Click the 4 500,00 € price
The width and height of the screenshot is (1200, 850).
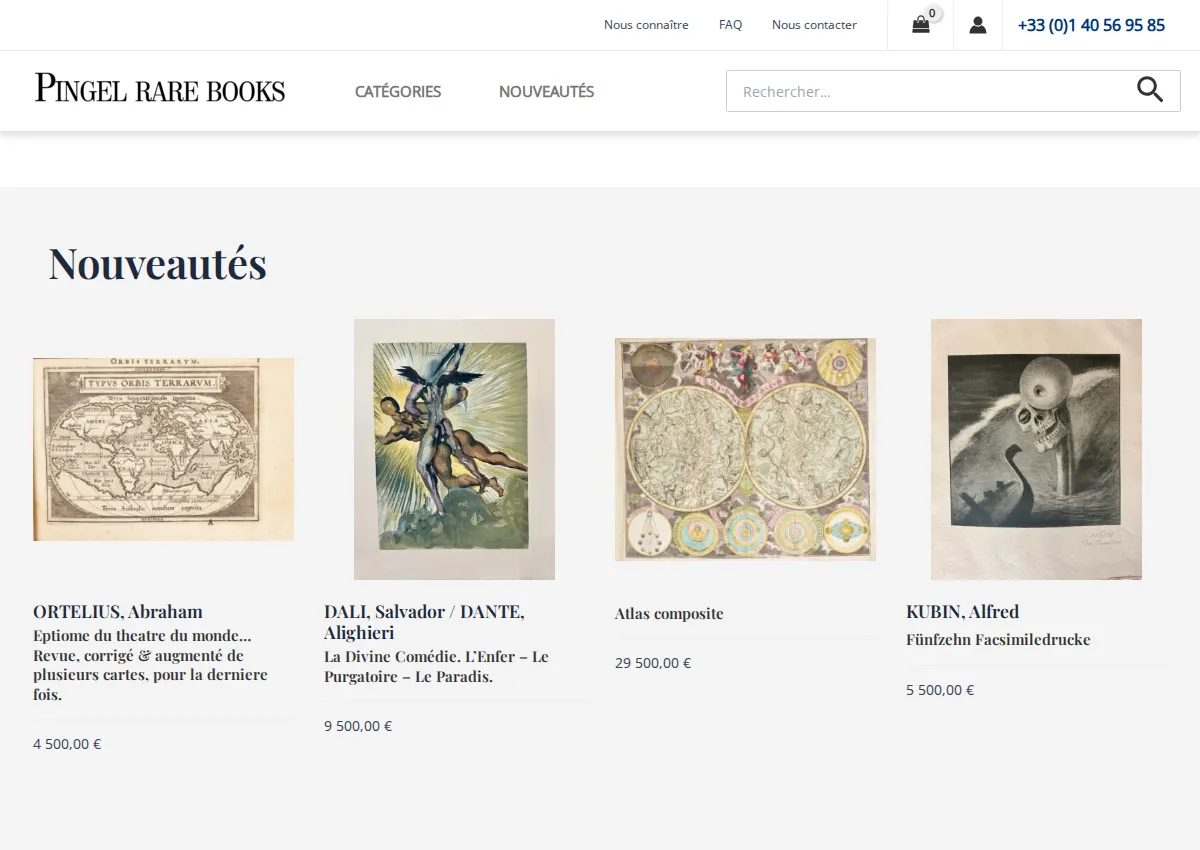point(67,744)
